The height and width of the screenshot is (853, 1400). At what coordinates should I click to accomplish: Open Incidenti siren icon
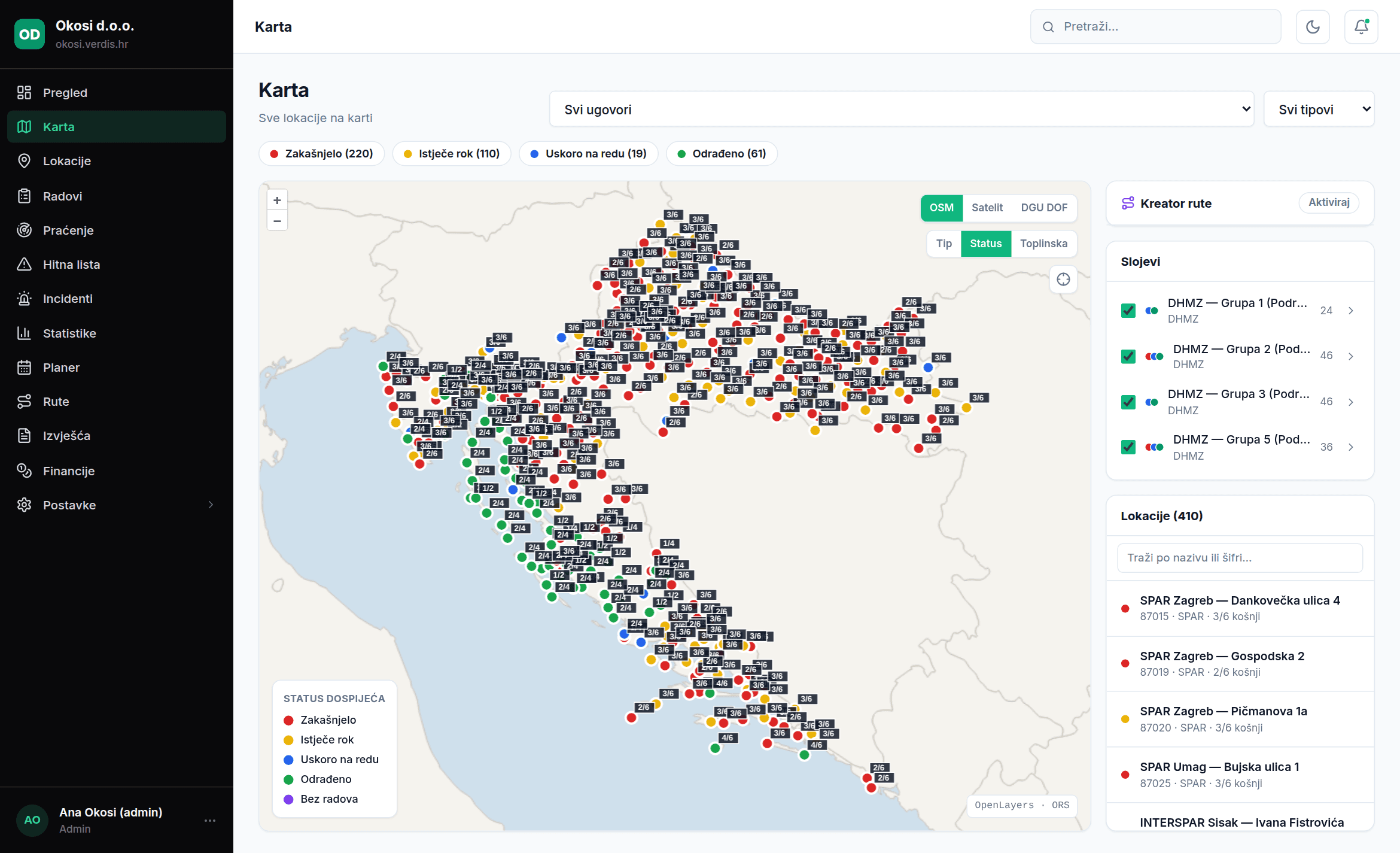click(x=24, y=298)
